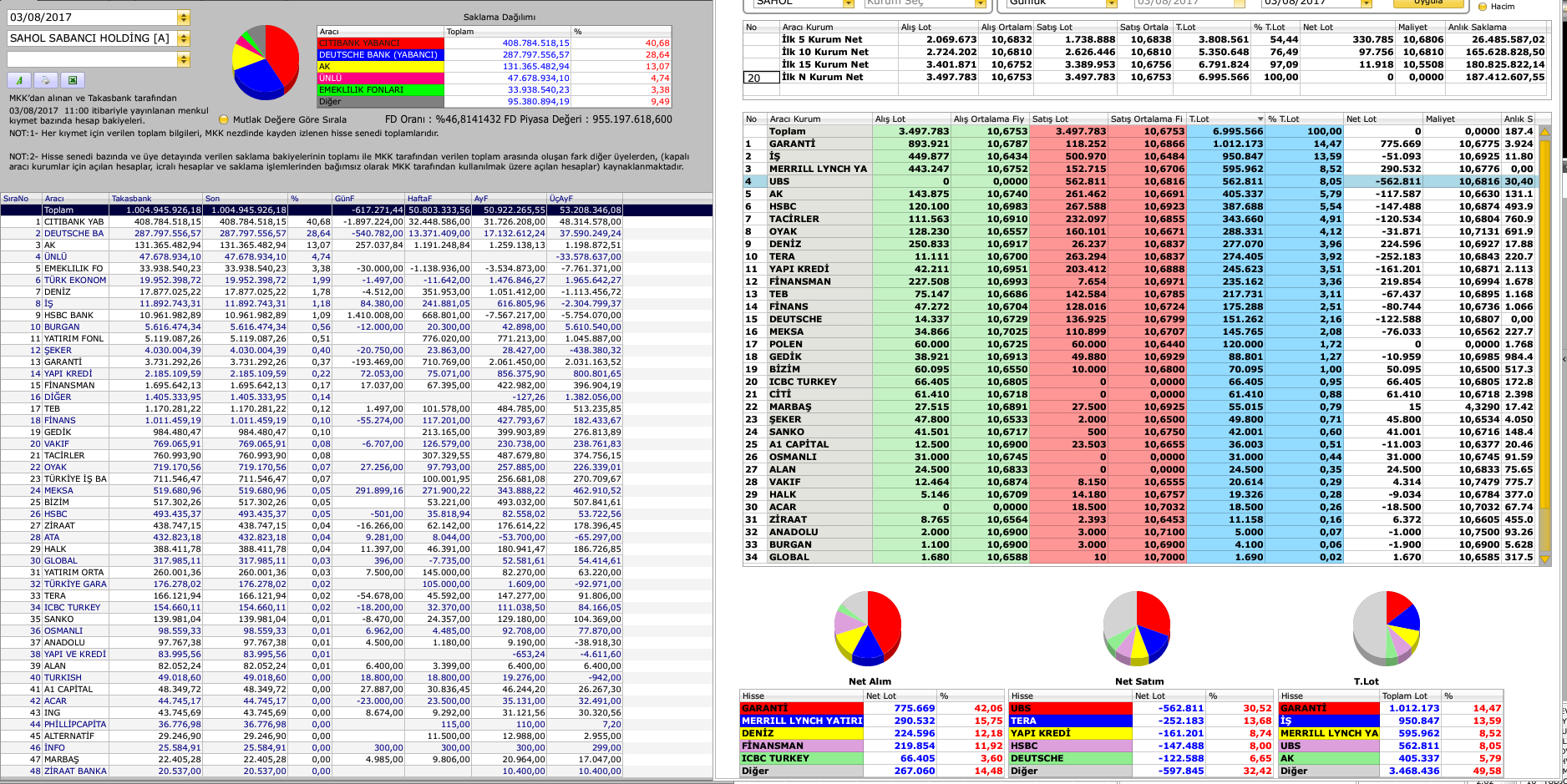Select the ZİRAAT BANKA row 48 in left table
The image size is (1567, 784).
point(356,771)
